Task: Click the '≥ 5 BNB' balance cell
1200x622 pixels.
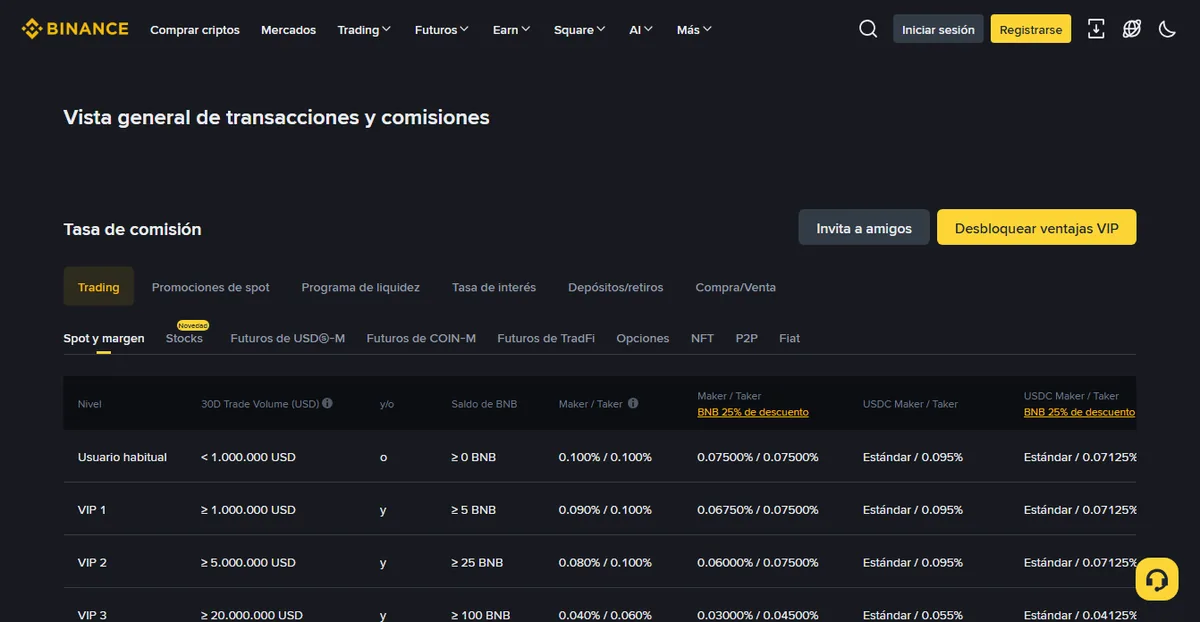Action: [474, 510]
